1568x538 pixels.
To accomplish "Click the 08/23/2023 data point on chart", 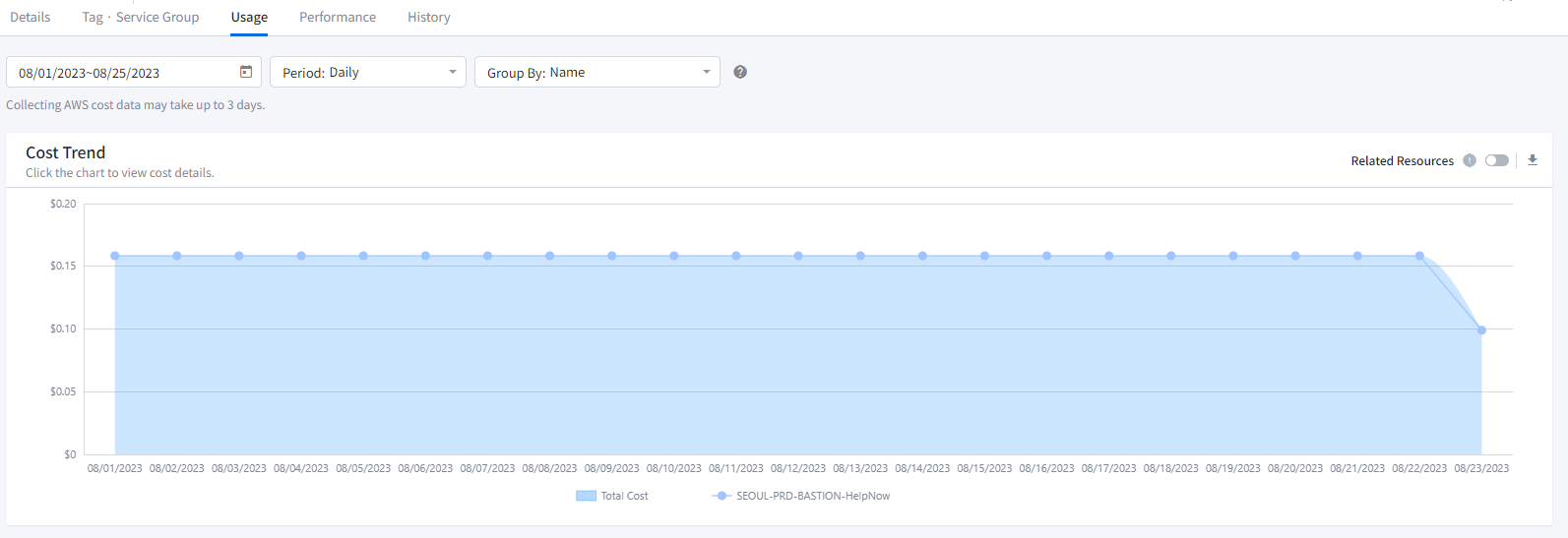I will (1481, 330).
